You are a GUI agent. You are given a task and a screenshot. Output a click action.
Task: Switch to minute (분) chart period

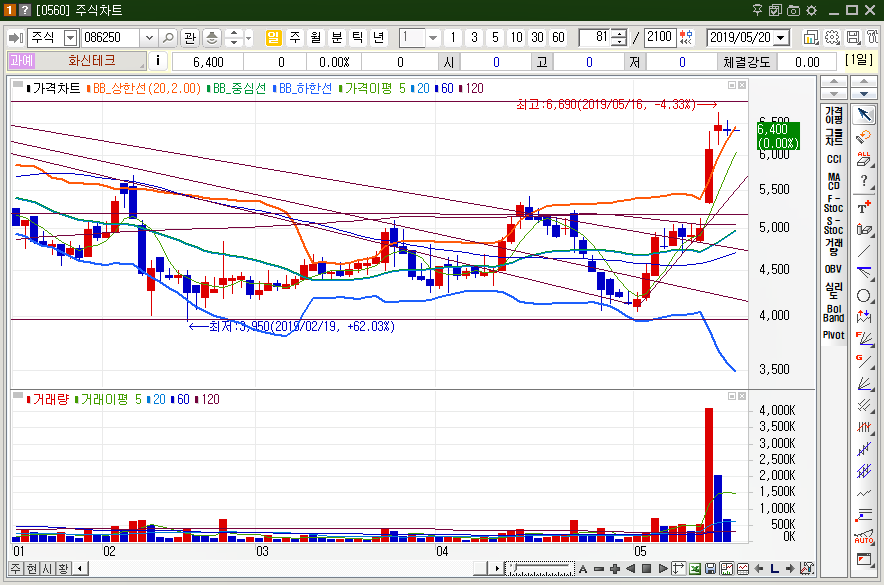[336, 38]
